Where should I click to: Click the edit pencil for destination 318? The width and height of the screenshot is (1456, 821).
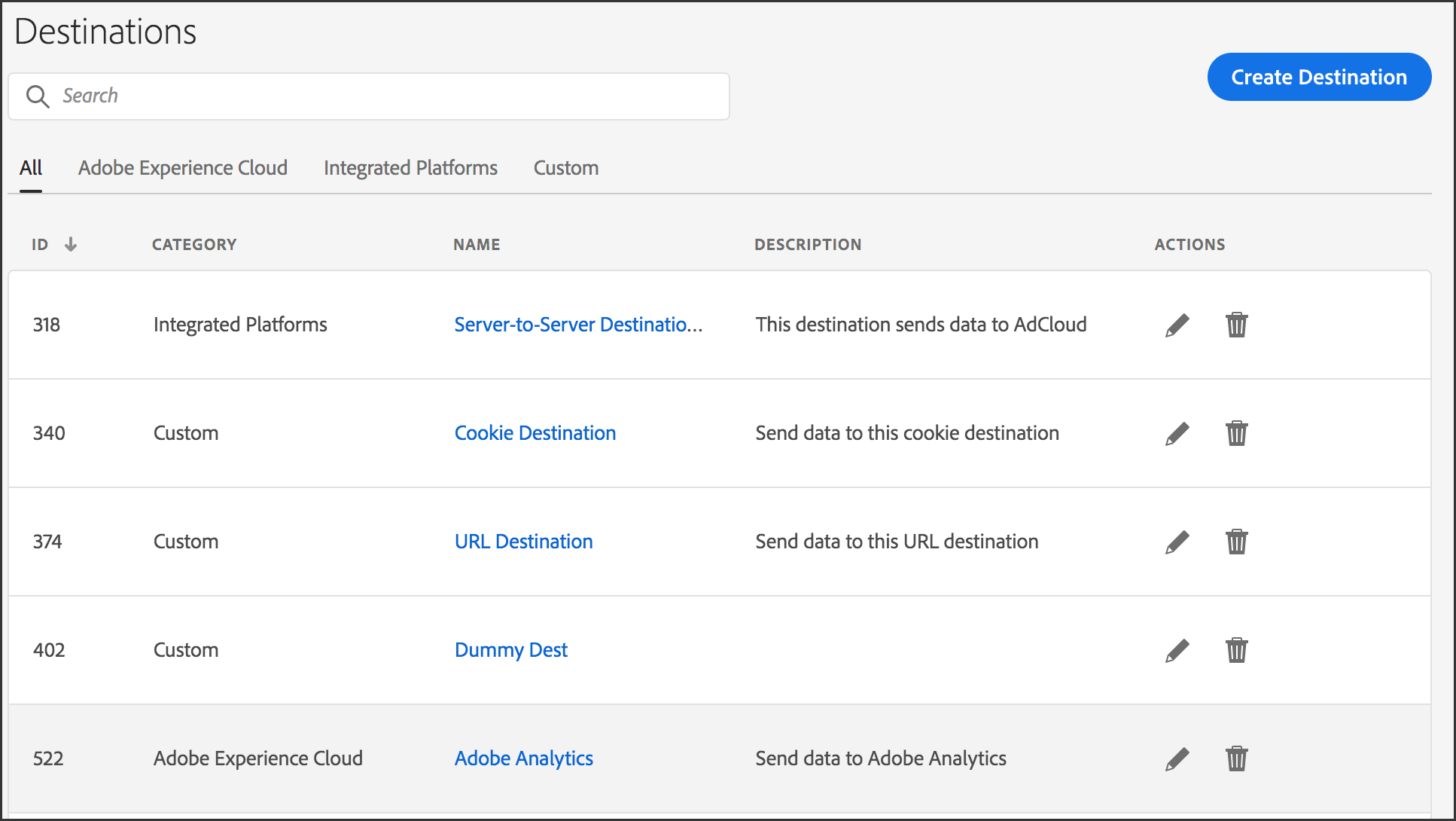1177,325
